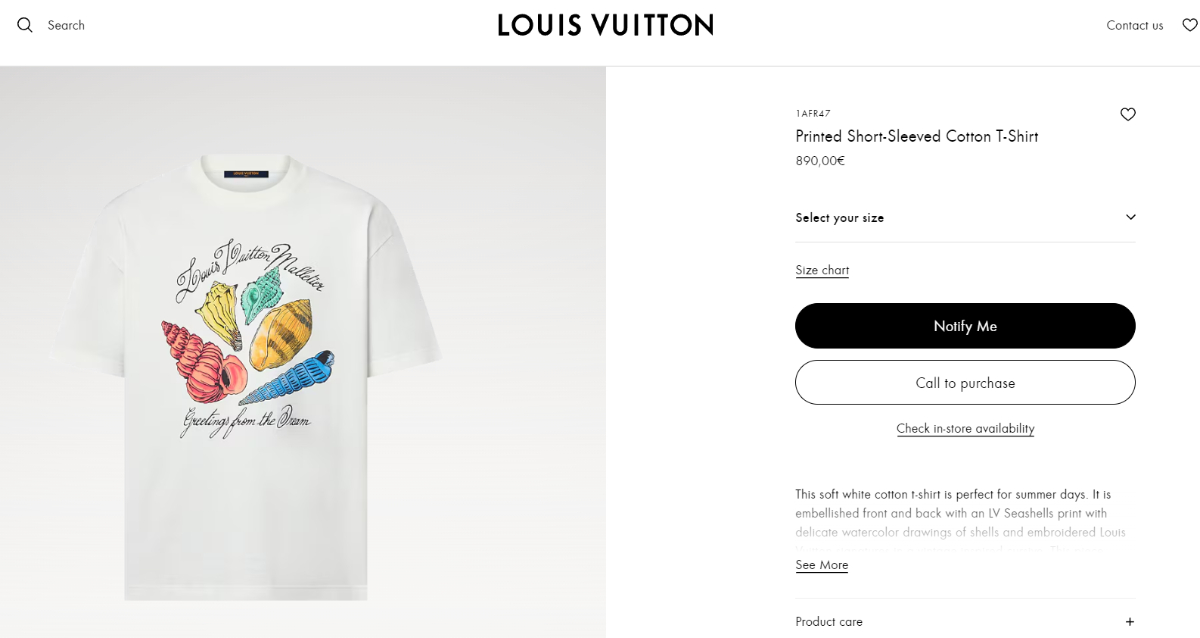Click the Search text in the header
Viewport: 1200px width, 638px height.
click(66, 25)
